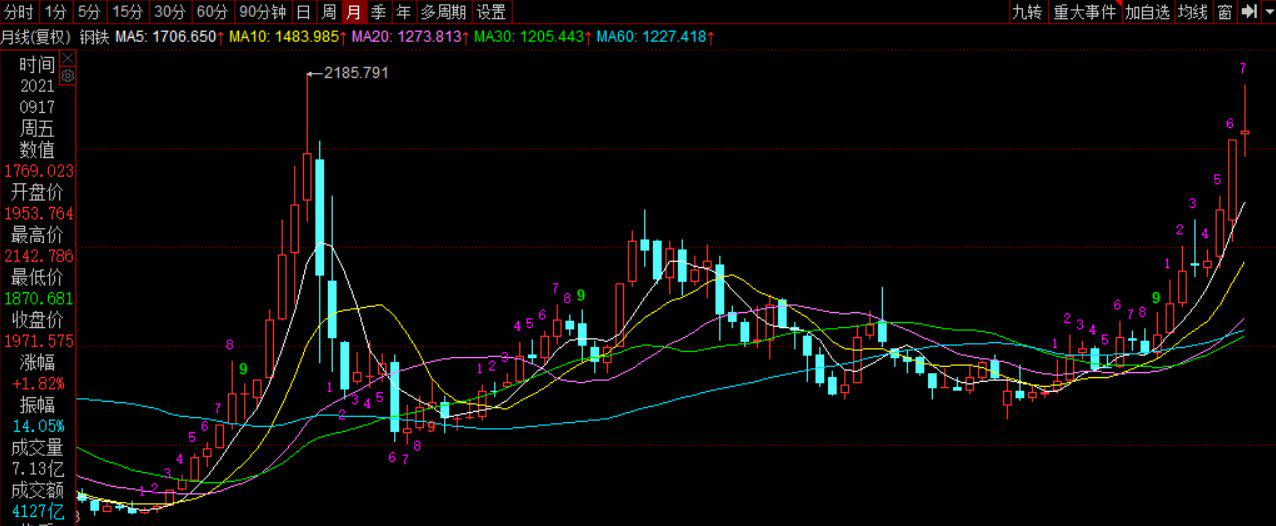Viewport: 1276px width, 526px height.
Task: Click the magenta 7 marker above the latest candle
Action: point(1243,68)
